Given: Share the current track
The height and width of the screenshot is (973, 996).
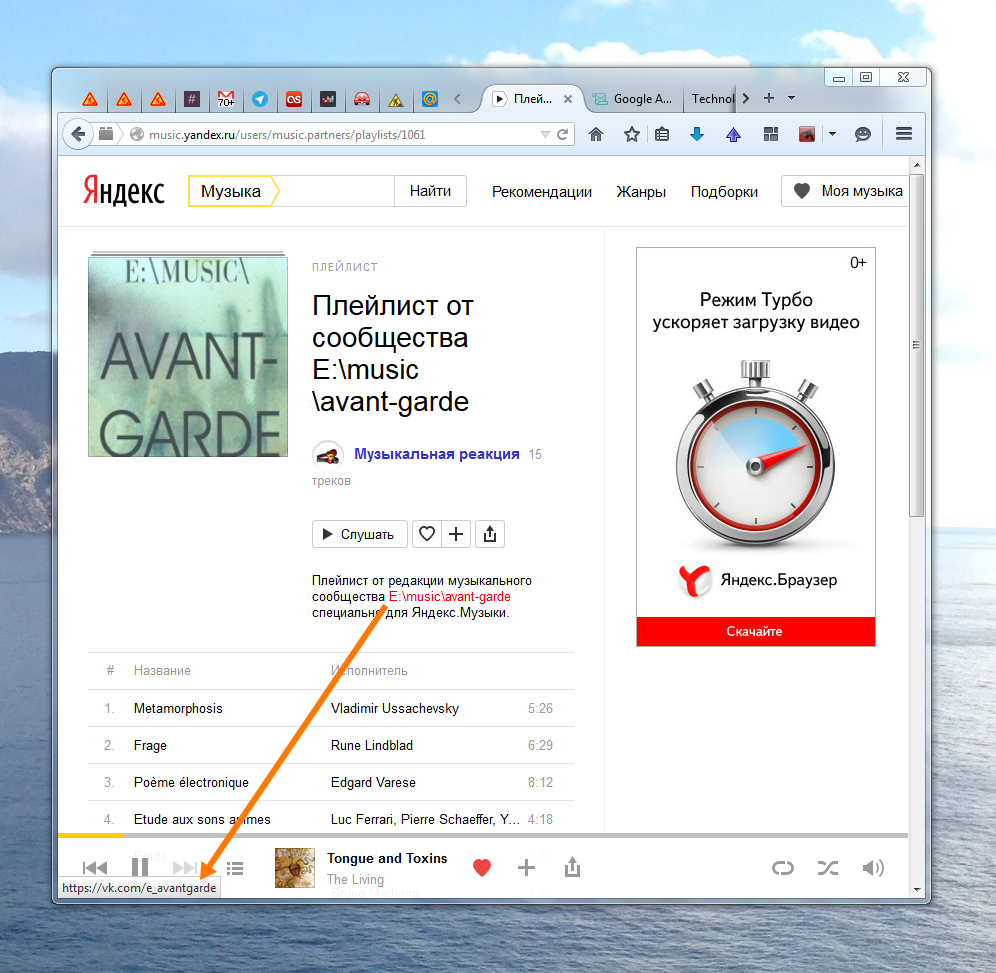Looking at the screenshot, I should (572, 867).
